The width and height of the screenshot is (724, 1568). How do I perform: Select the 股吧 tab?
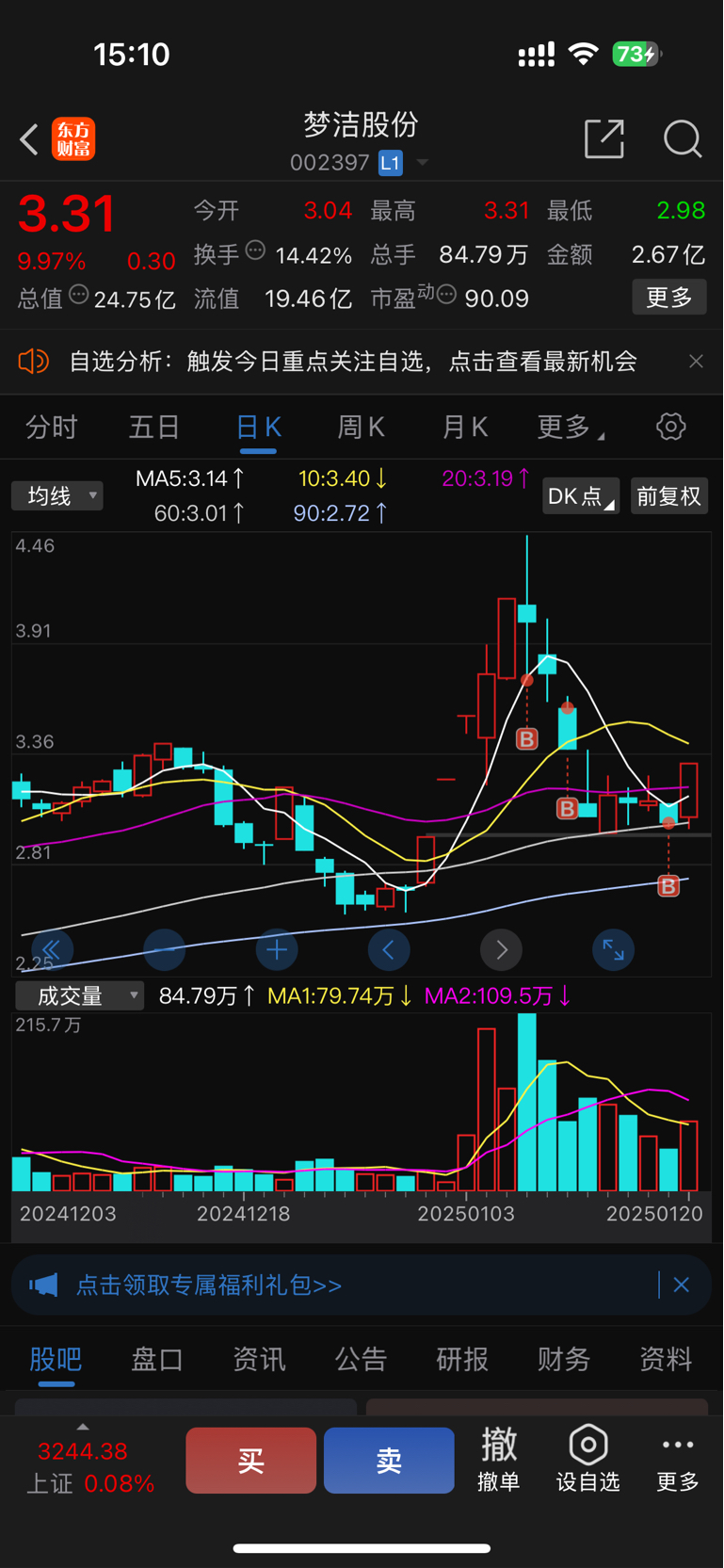pyautogui.click(x=56, y=1359)
